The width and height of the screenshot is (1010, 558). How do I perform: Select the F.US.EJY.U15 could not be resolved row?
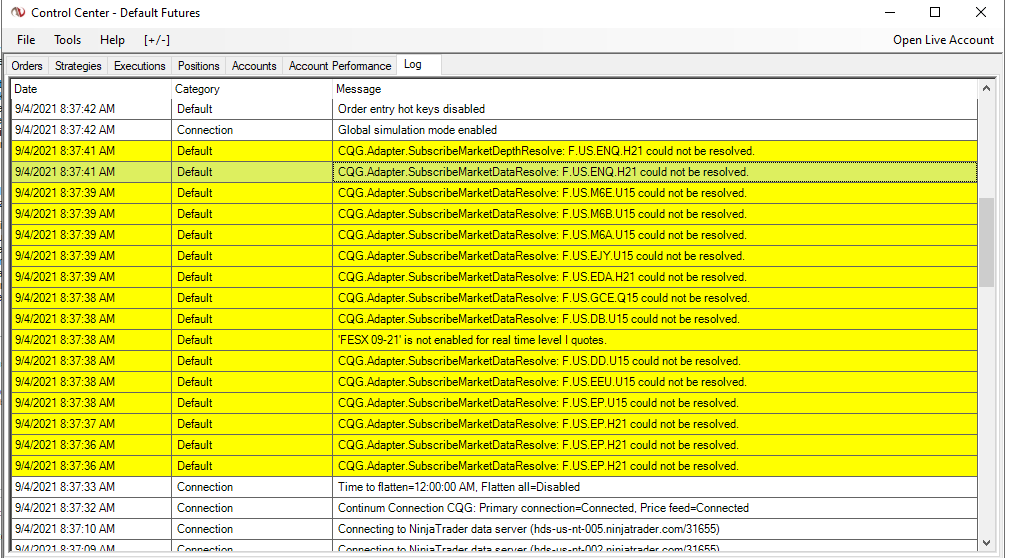[x=494, y=256]
